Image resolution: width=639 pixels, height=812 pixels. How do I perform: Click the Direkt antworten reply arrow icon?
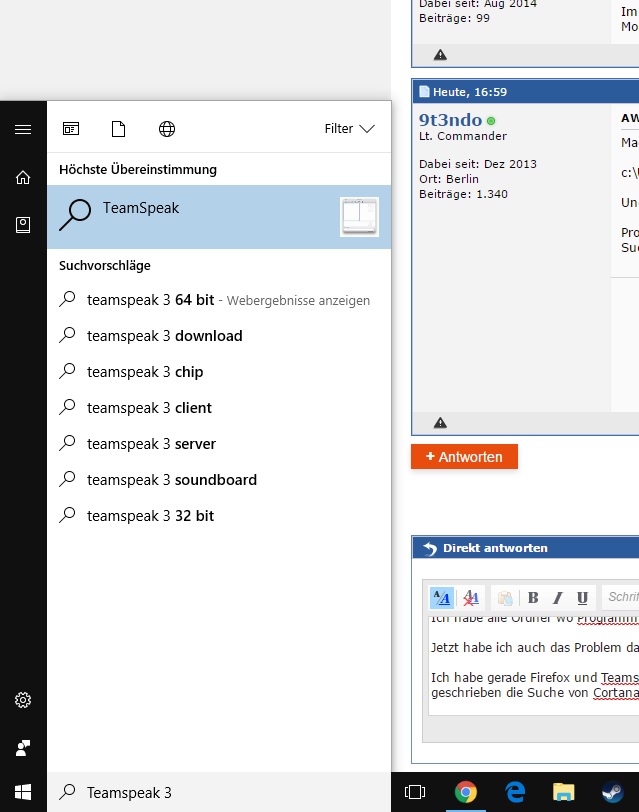coord(430,548)
